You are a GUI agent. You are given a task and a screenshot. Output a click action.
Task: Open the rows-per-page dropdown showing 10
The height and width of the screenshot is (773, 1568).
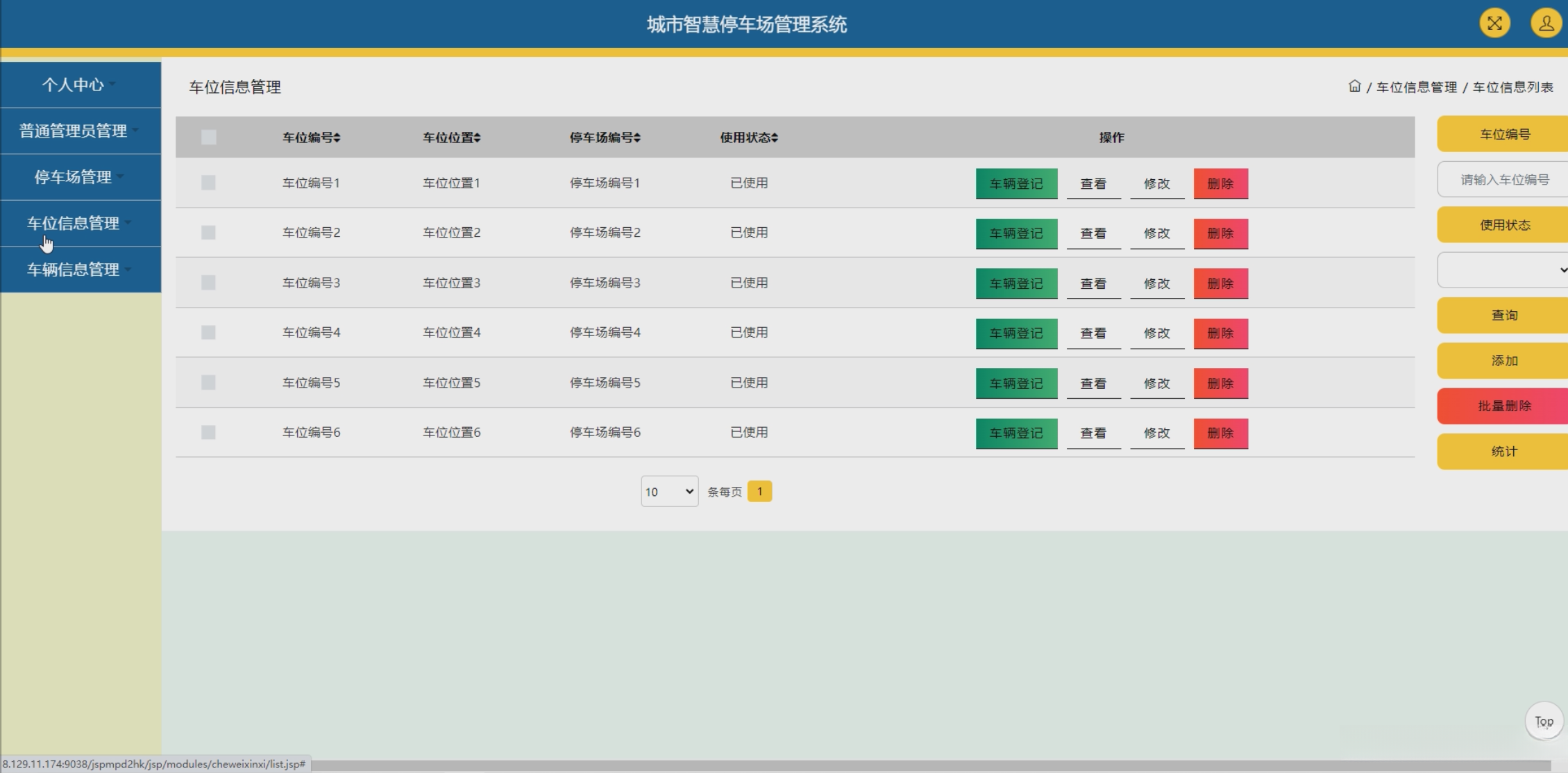point(669,492)
